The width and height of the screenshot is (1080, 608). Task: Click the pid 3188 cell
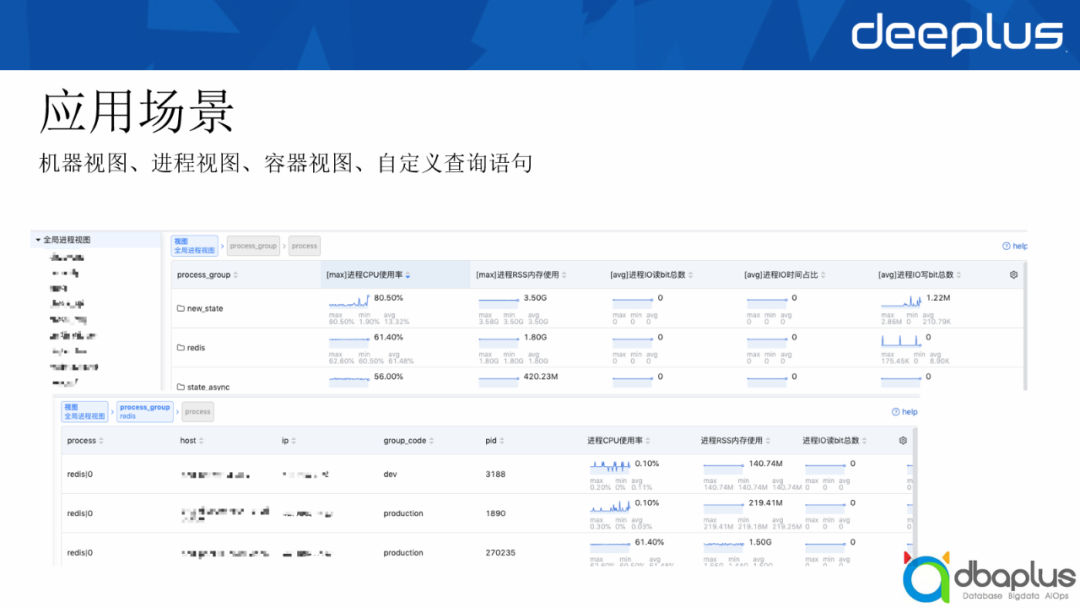(x=495, y=474)
